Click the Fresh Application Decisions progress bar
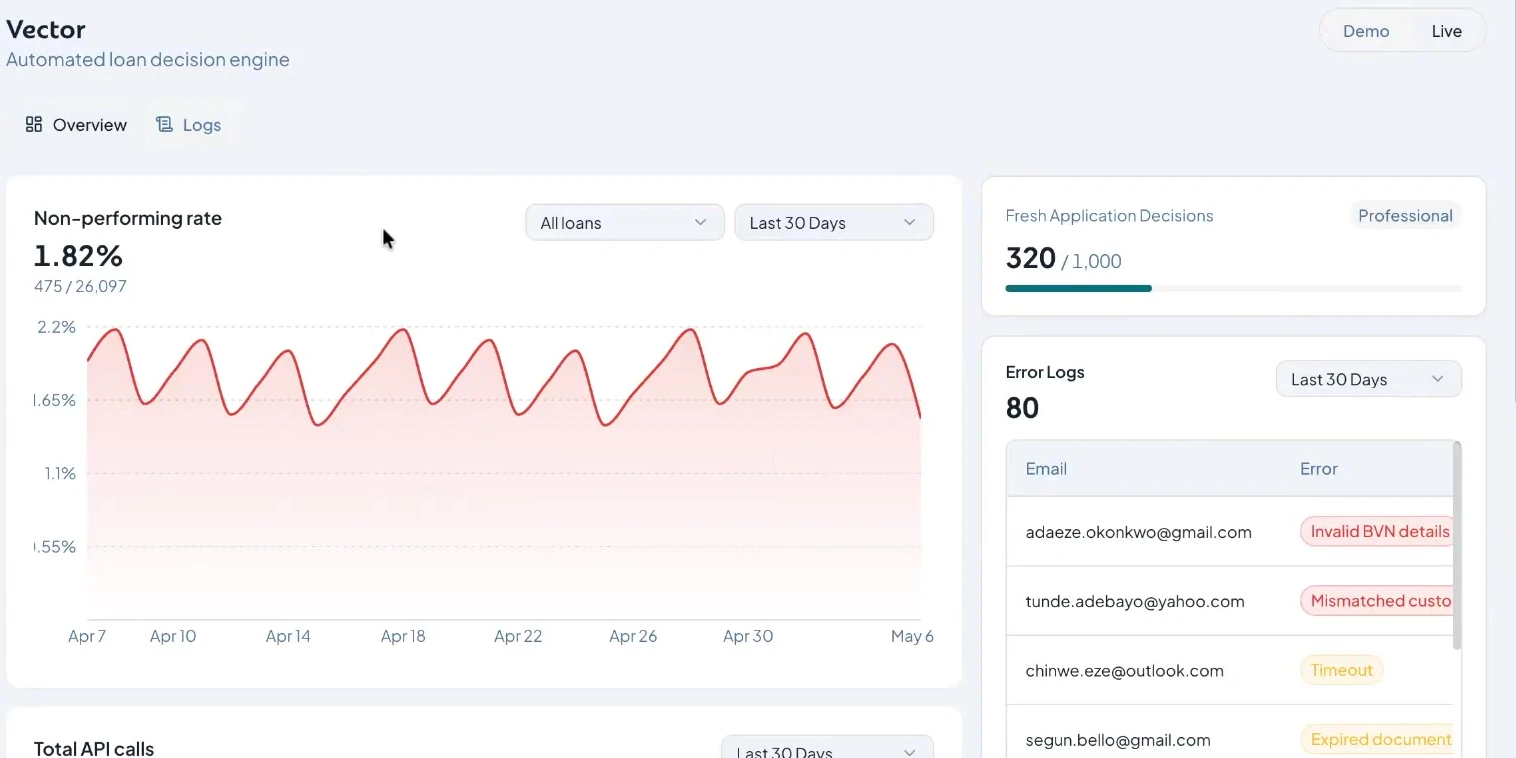This screenshot has width=1516, height=758. 1234,288
